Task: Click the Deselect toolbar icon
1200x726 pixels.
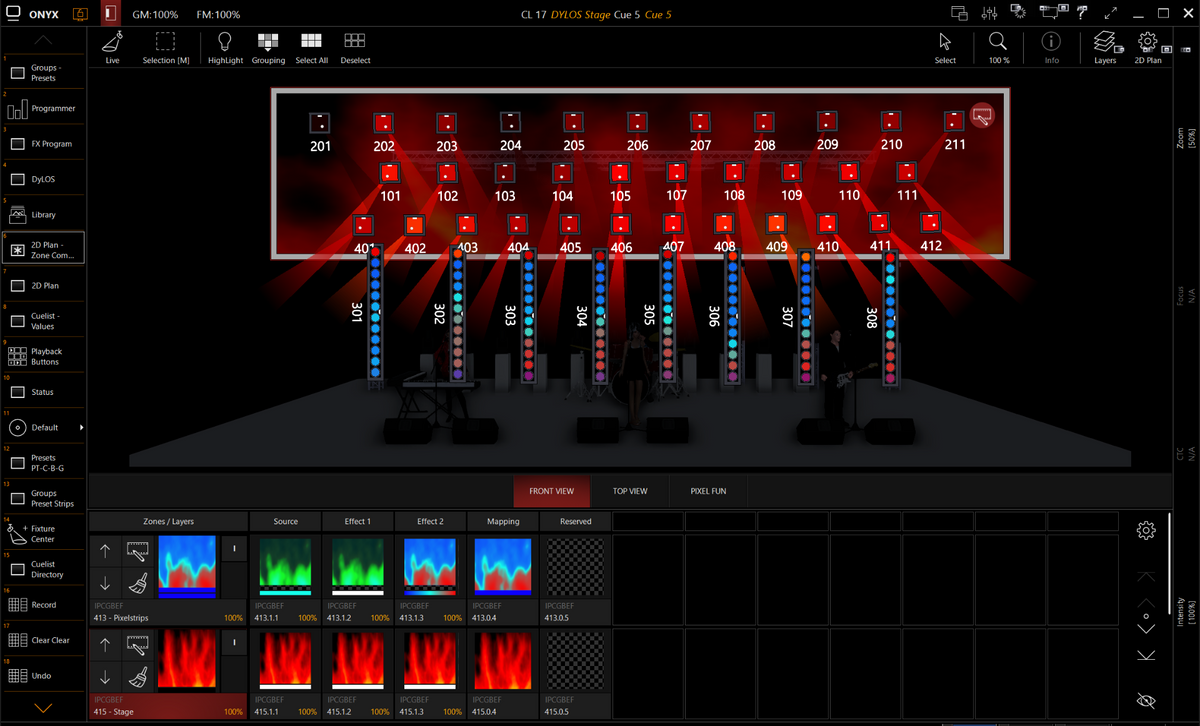Action: 354,41
